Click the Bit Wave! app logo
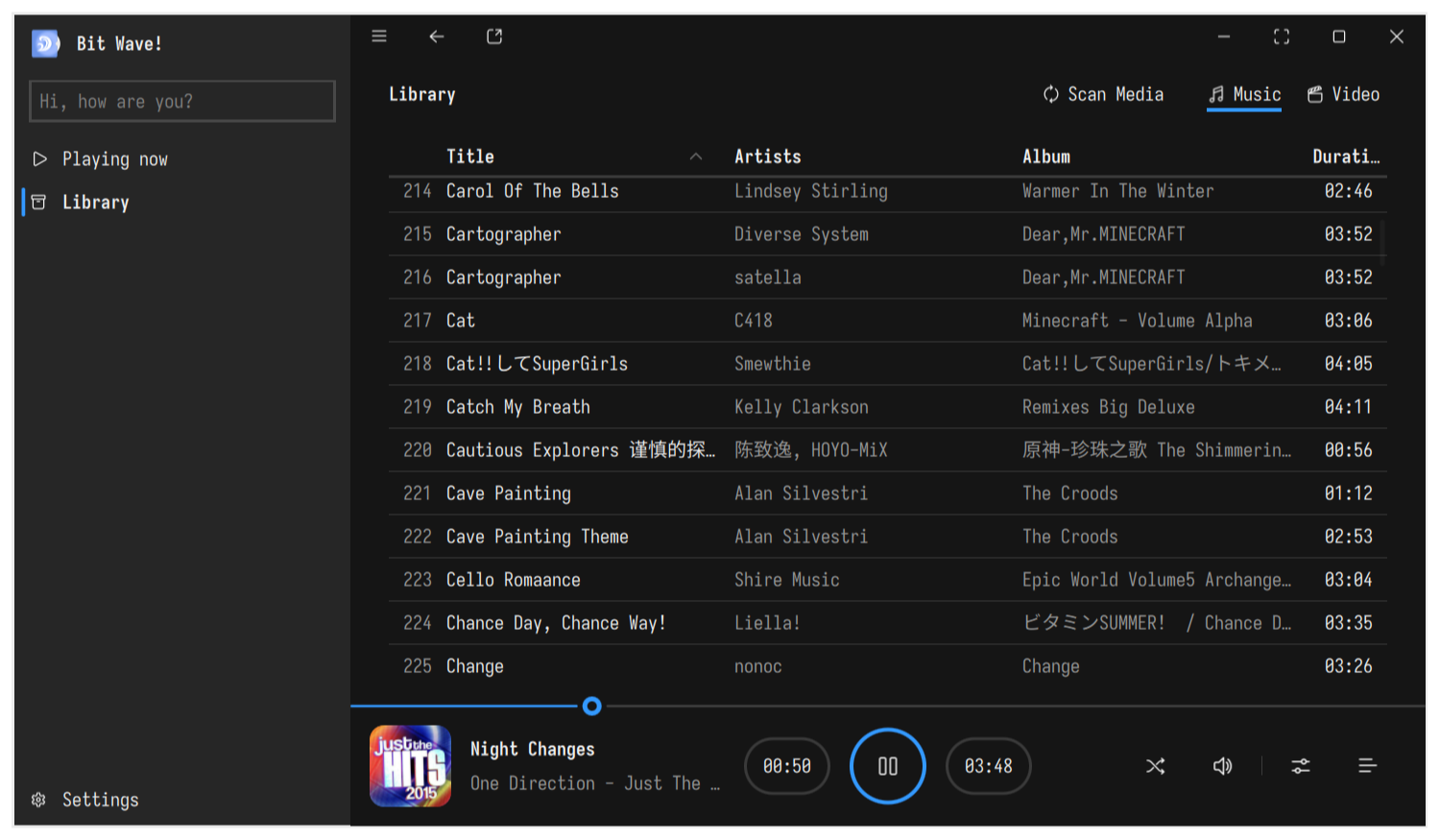This screenshot has height=840, width=1440. pos(45,43)
